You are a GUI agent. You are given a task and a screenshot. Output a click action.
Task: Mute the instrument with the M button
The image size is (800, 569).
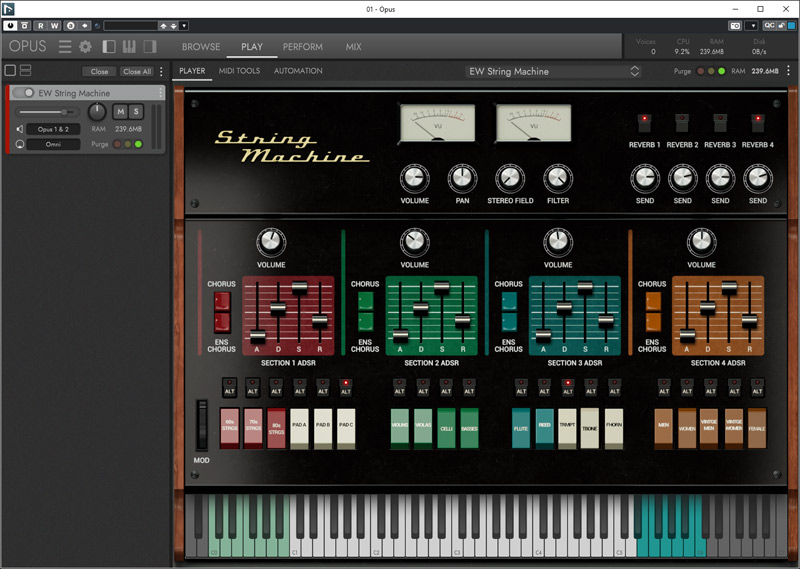pyautogui.click(x=120, y=111)
